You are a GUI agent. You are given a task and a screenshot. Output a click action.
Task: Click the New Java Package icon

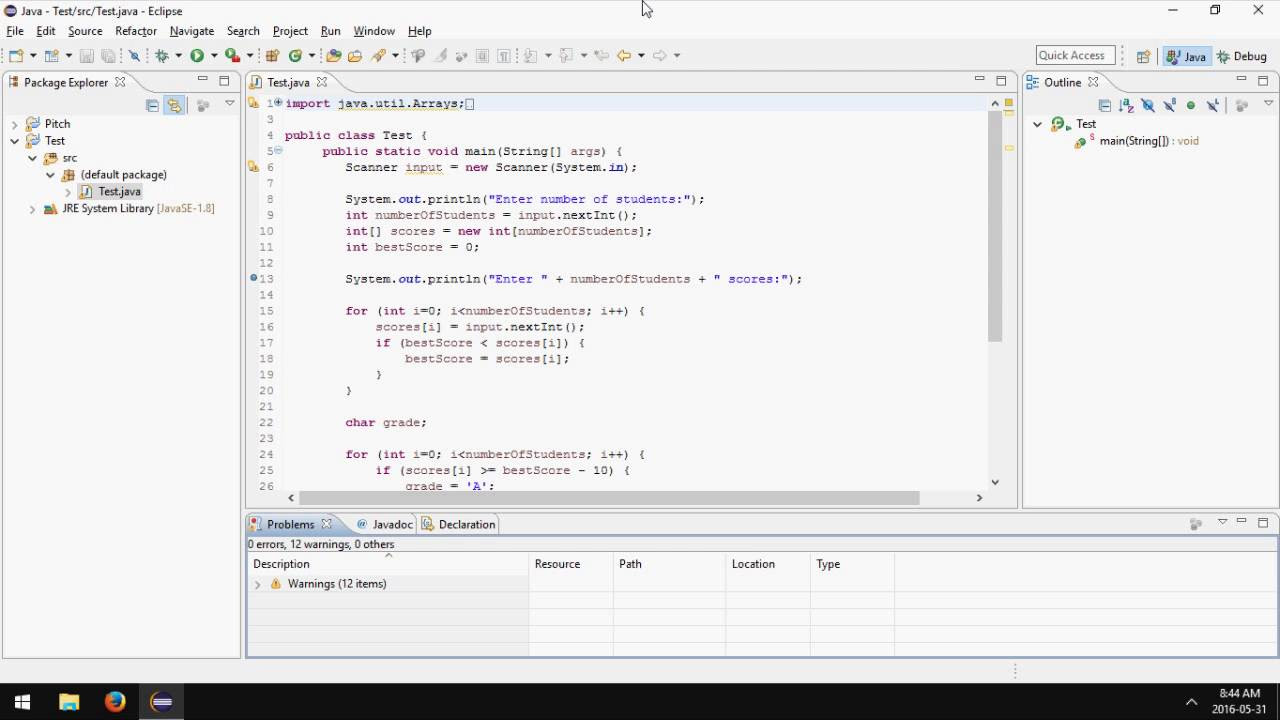click(x=272, y=56)
